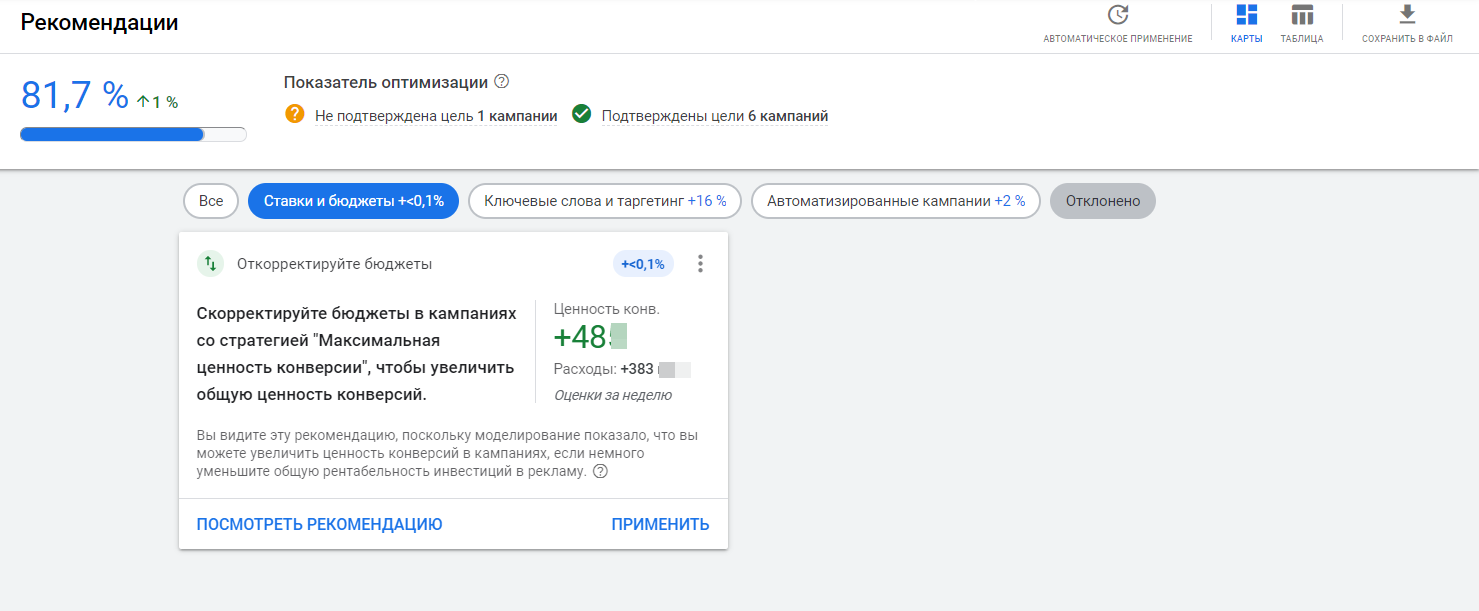This screenshot has height=611, width=1479.
Task: Select the Все filter chip
Action: (210, 200)
